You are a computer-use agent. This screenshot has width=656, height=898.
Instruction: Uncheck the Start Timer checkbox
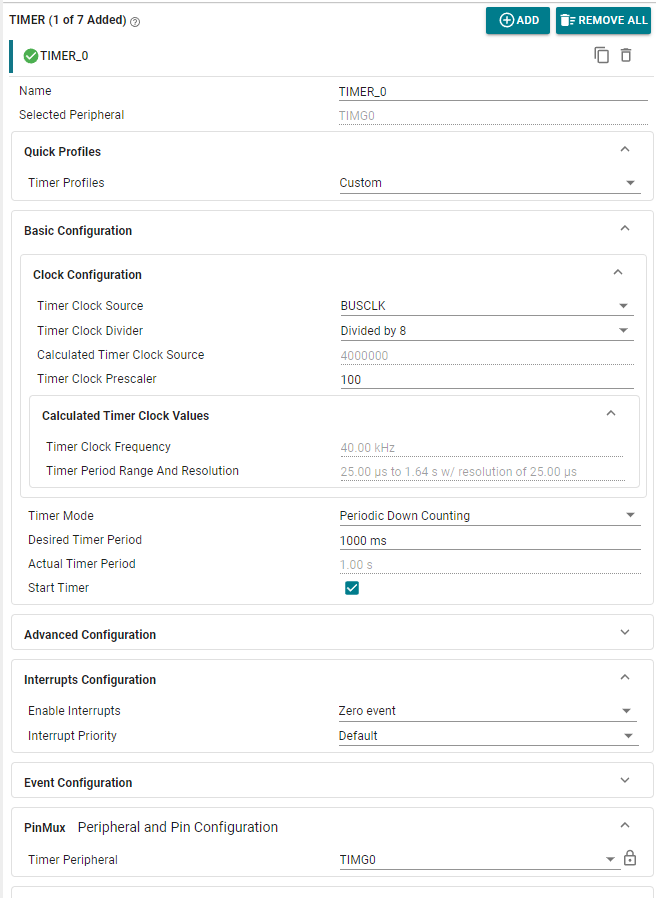tap(352, 588)
